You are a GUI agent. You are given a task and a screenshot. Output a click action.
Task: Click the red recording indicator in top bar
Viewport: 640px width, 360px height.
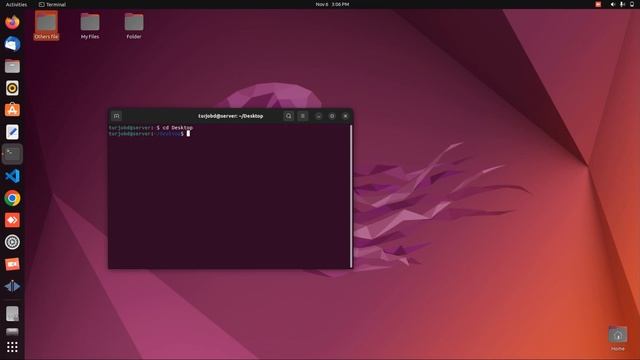[598, 4]
